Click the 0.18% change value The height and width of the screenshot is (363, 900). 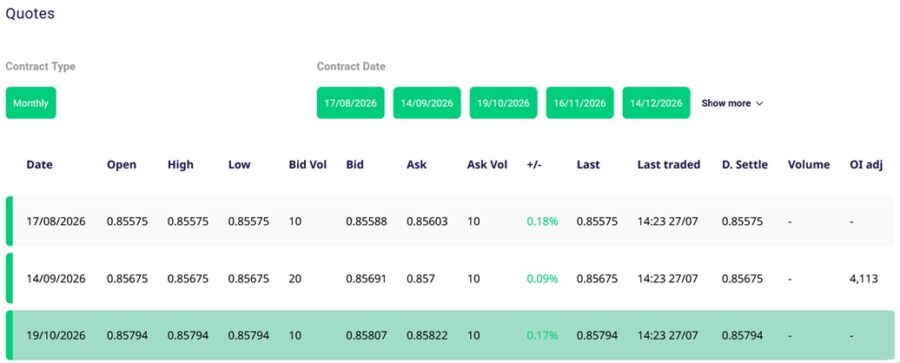pyautogui.click(x=542, y=221)
